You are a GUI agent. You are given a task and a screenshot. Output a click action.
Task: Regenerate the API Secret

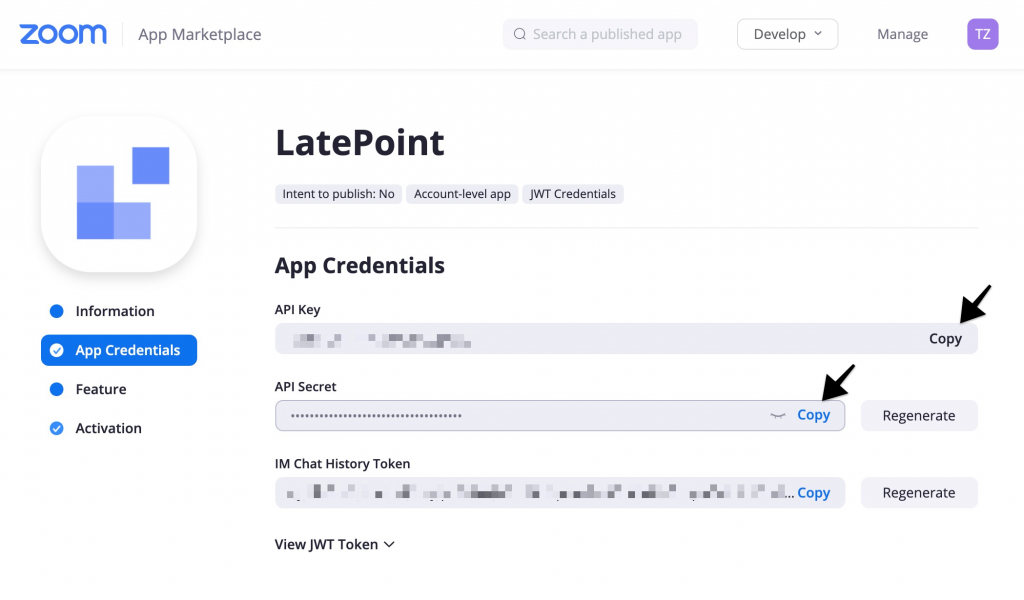click(x=919, y=416)
